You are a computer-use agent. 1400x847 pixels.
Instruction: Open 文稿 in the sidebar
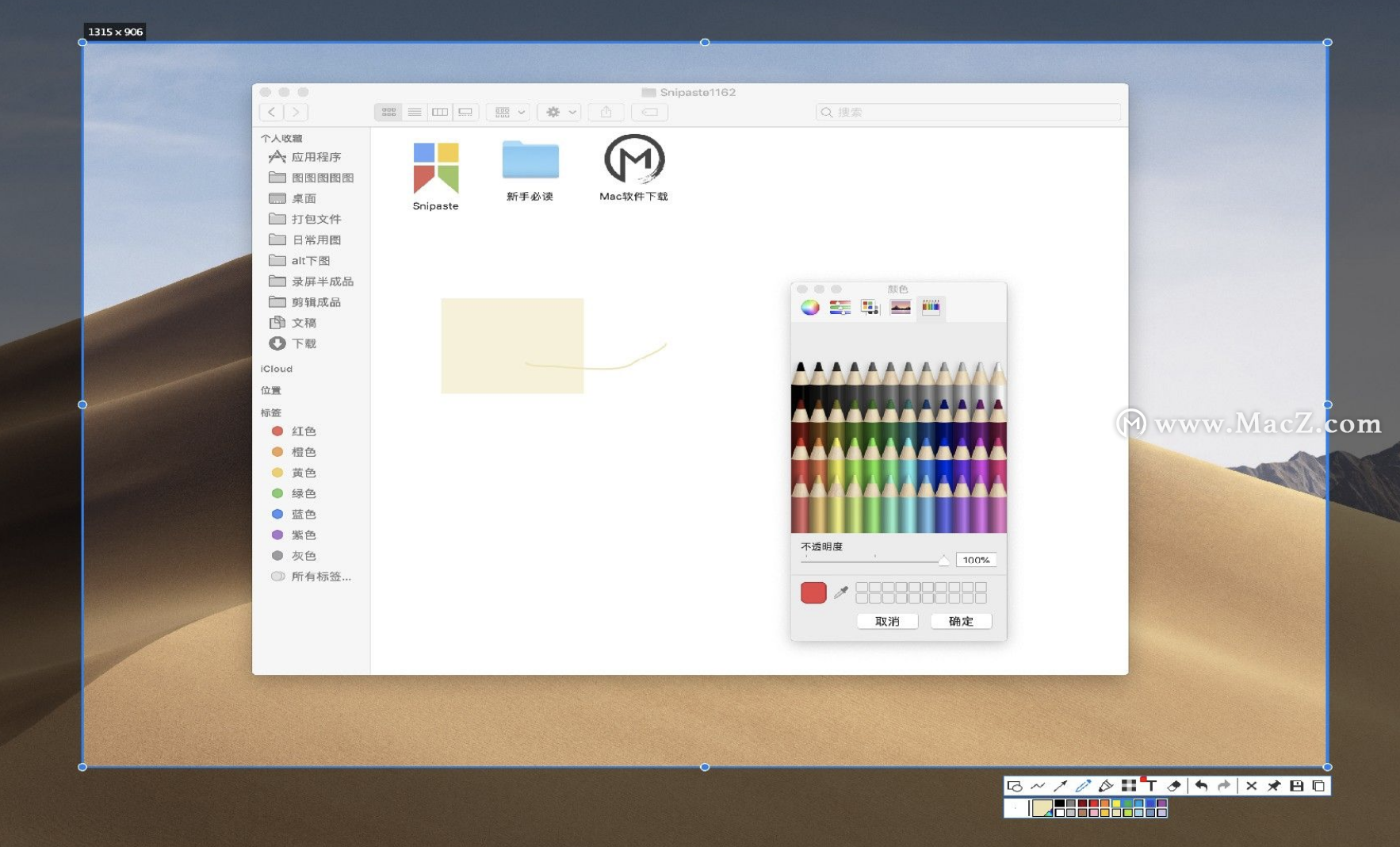(293, 323)
